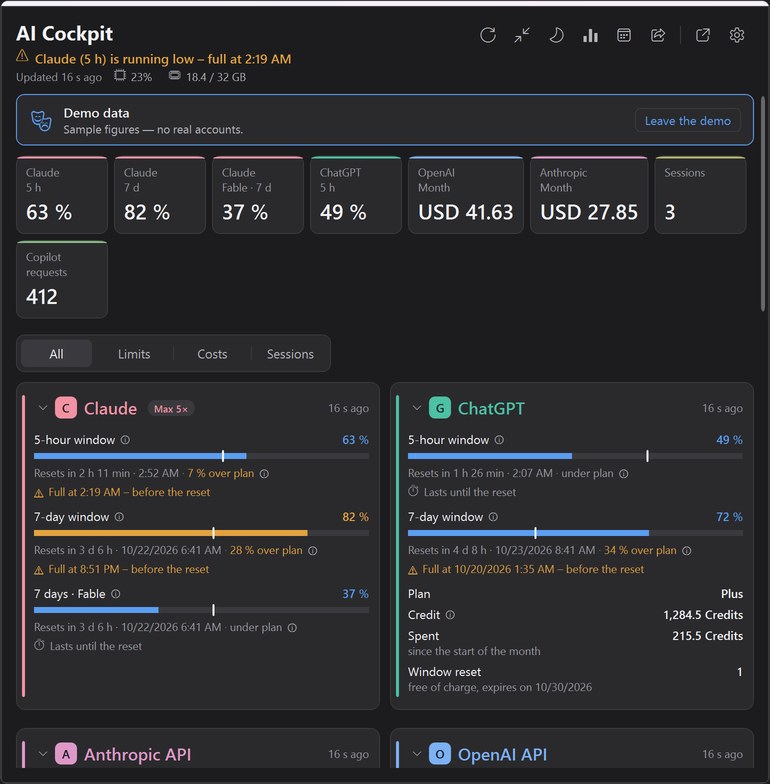Click info icon after 7 % over plan
The height and width of the screenshot is (784, 770).
pyautogui.click(x=264, y=474)
